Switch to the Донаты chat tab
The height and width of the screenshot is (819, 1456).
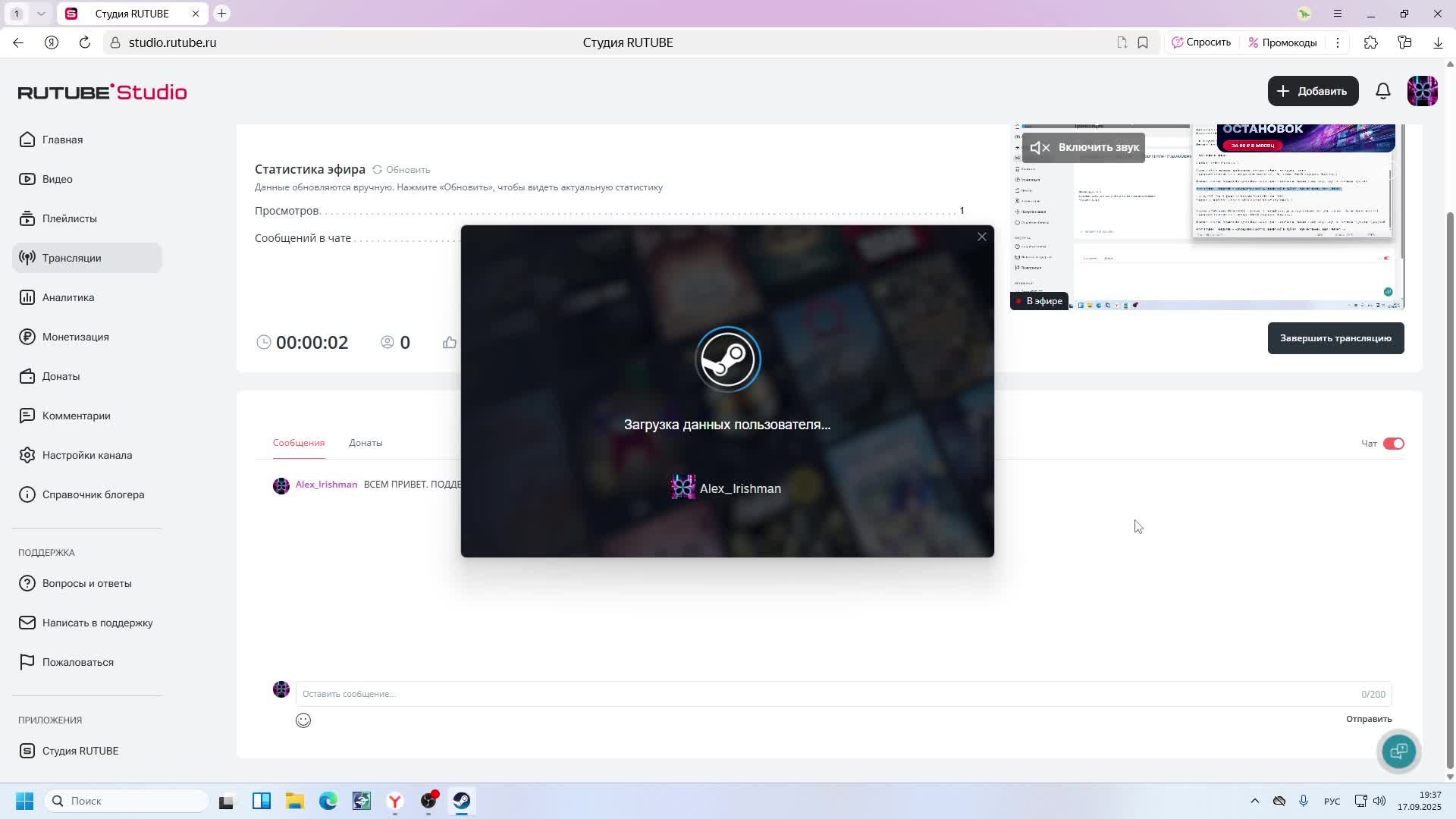[x=366, y=443]
